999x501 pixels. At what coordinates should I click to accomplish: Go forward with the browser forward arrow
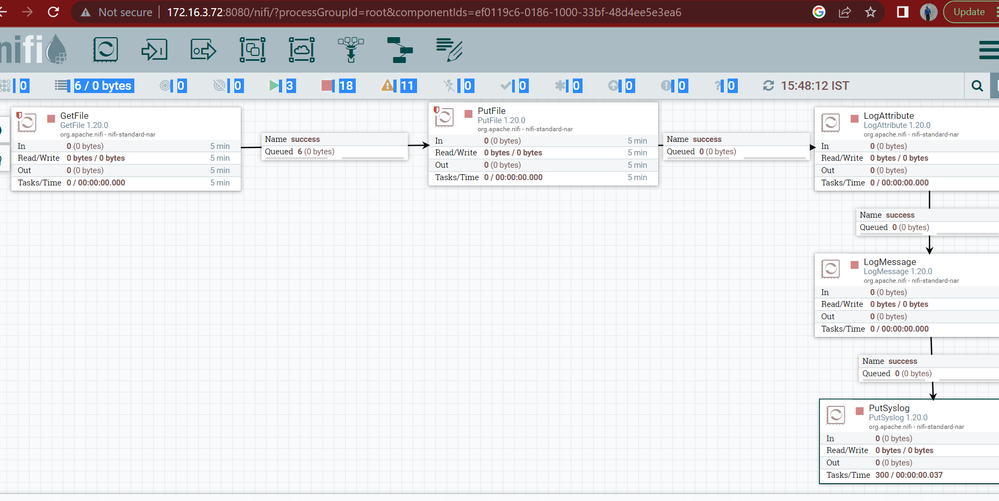click(x=27, y=11)
